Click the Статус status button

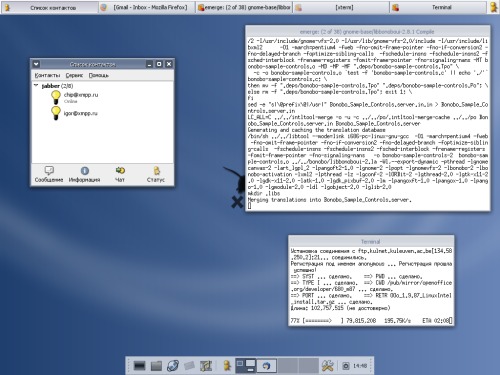(156, 174)
